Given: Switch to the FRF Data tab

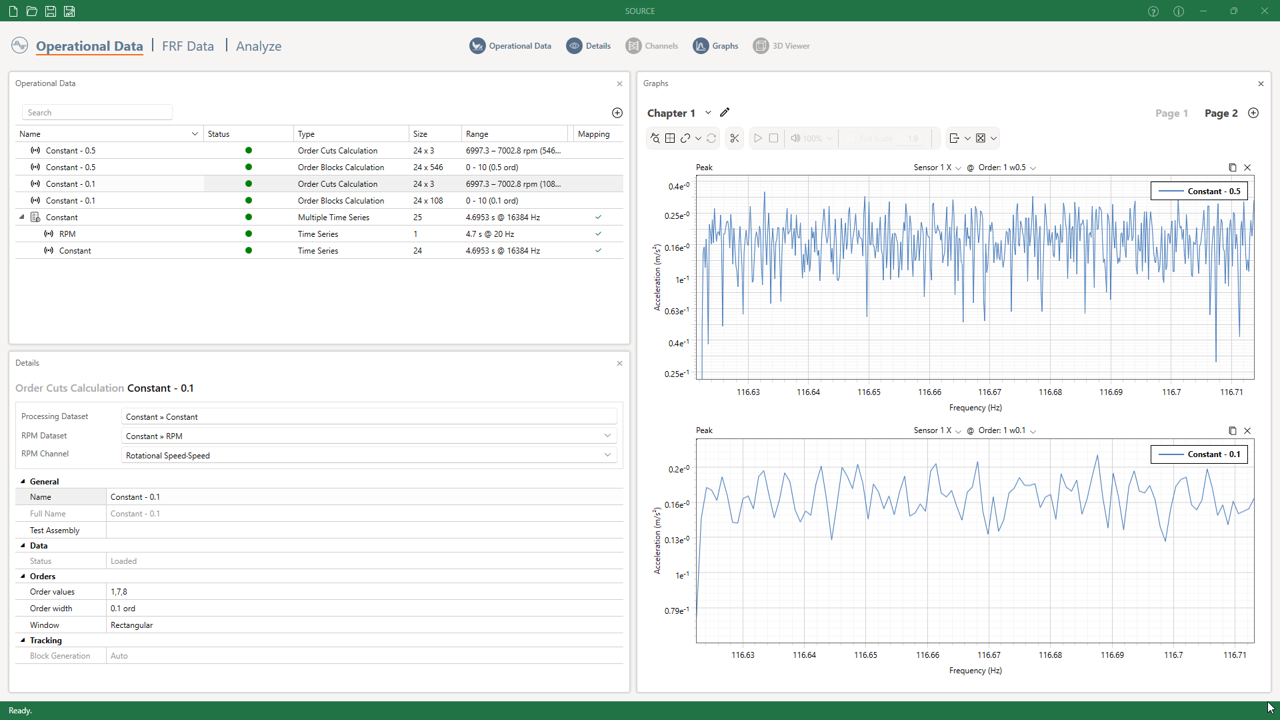Looking at the screenshot, I should click(188, 46).
